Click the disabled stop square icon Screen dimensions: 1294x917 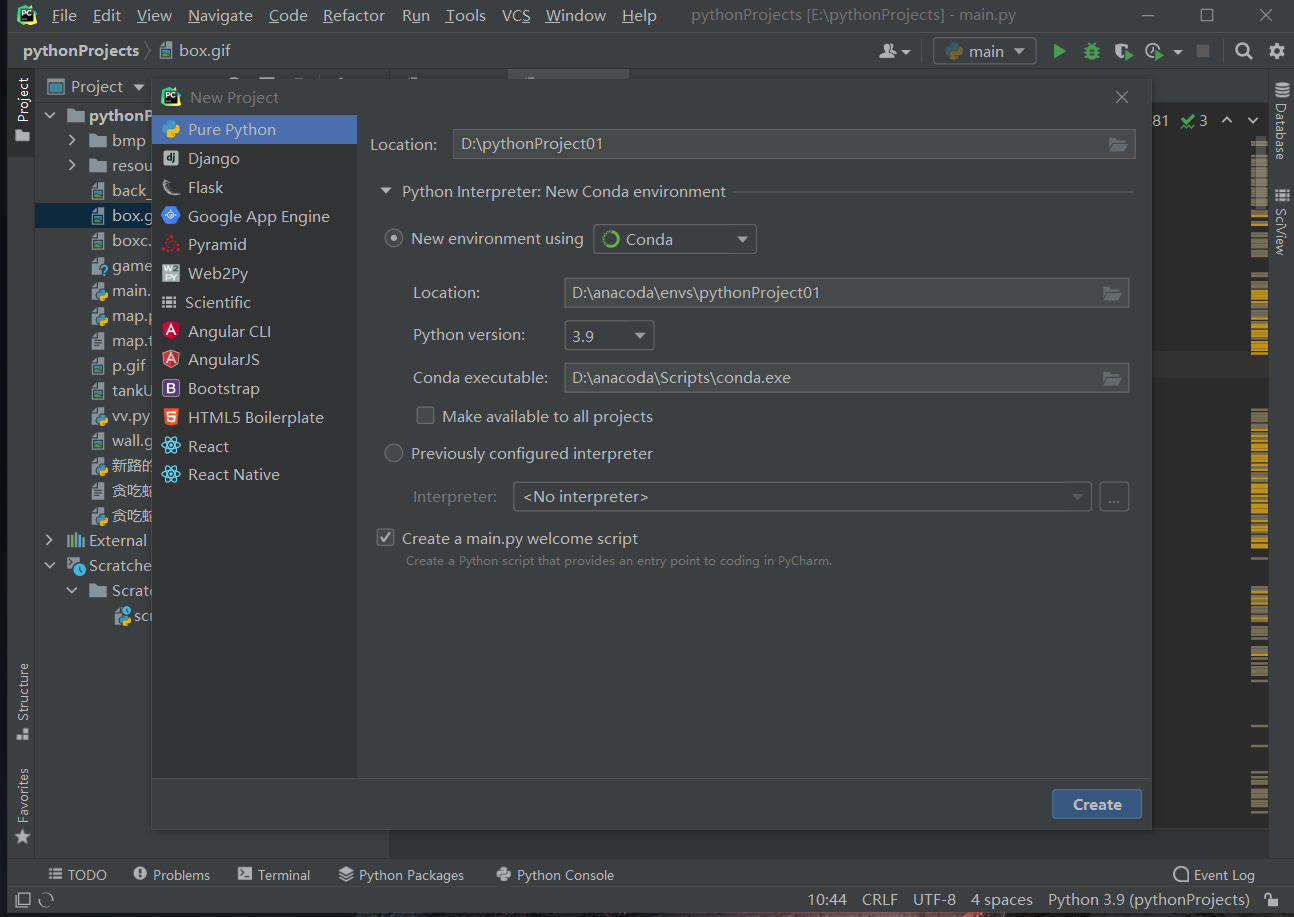point(1203,51)
